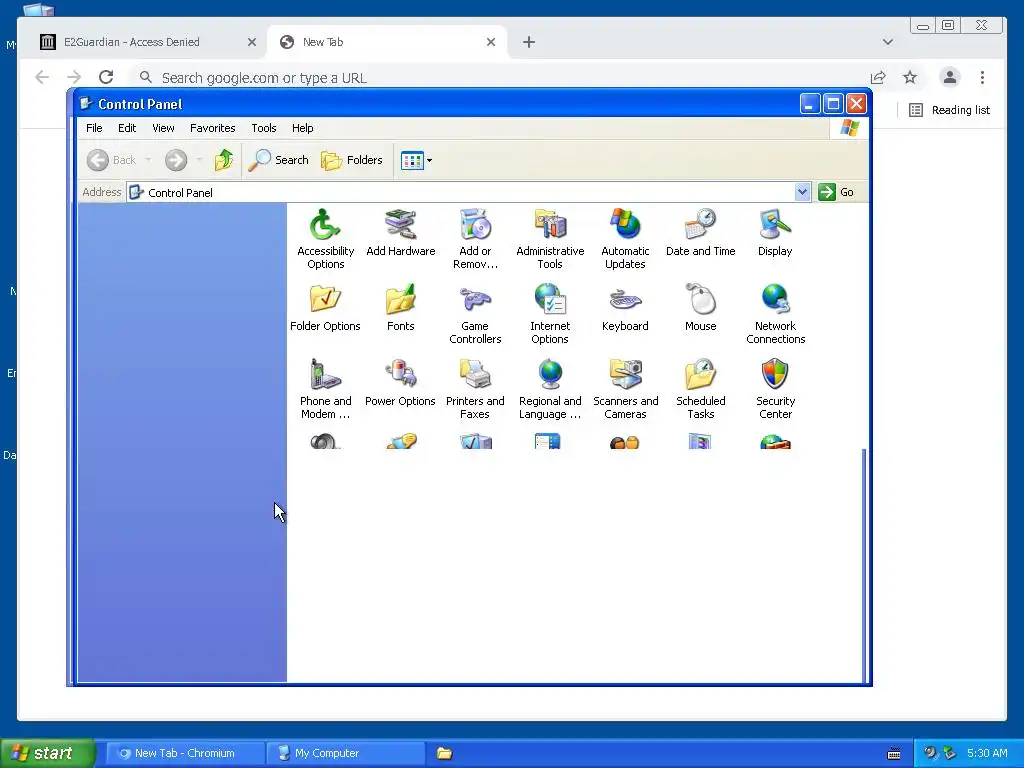Select the Mouse icon
Image resolution: width=1024 pixels, height=768 pixels.
coord(700,308)
